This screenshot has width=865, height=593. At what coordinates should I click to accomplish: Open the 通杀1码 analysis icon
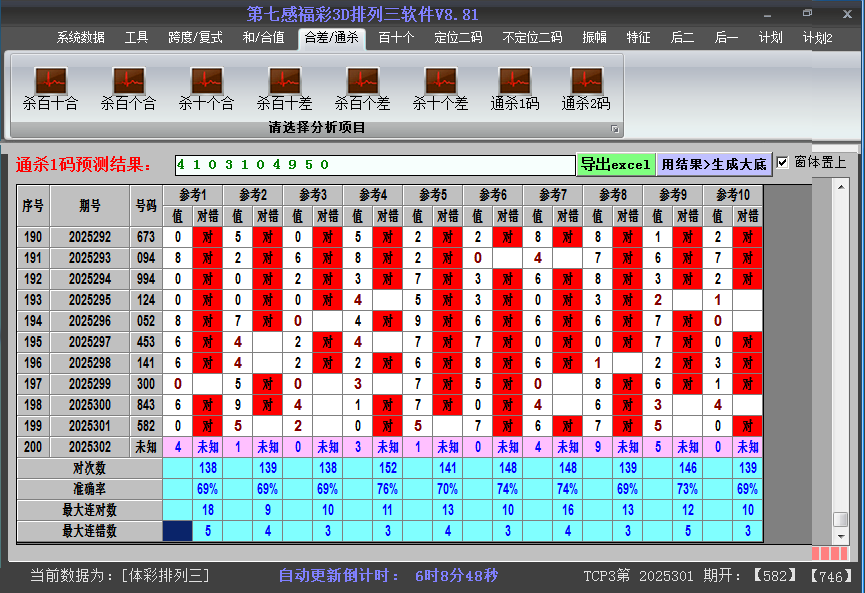coord(514,82)
